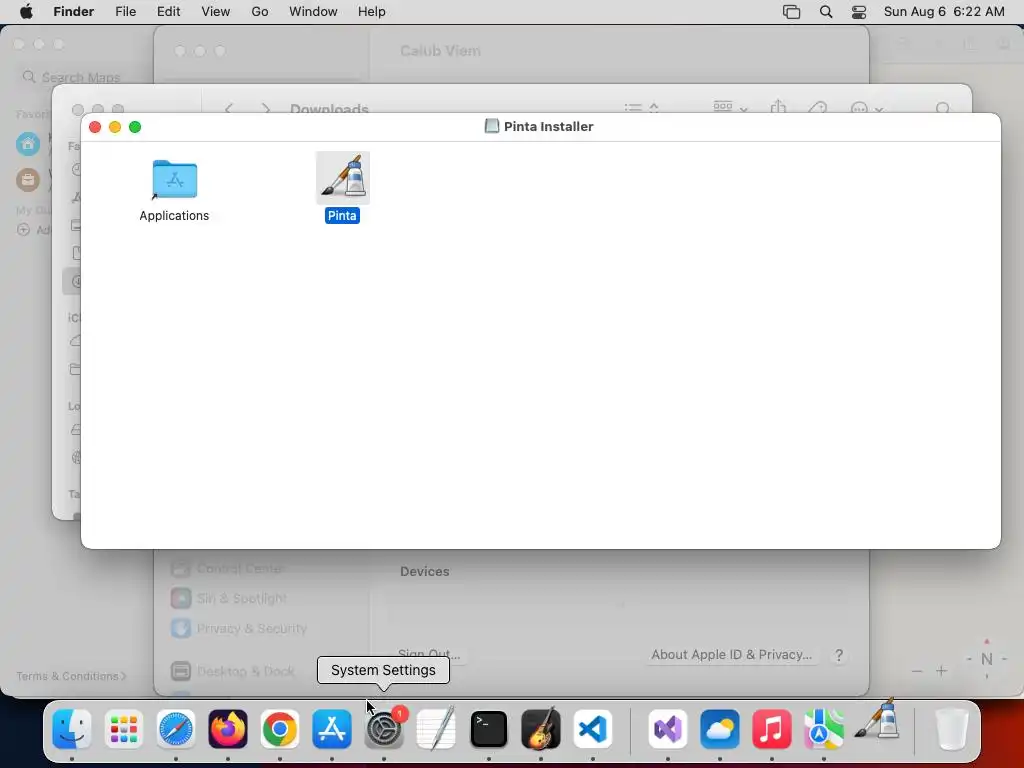Select Desktop & Dock in Settings sidebar

pyautogui.click(x=232, y=671)
